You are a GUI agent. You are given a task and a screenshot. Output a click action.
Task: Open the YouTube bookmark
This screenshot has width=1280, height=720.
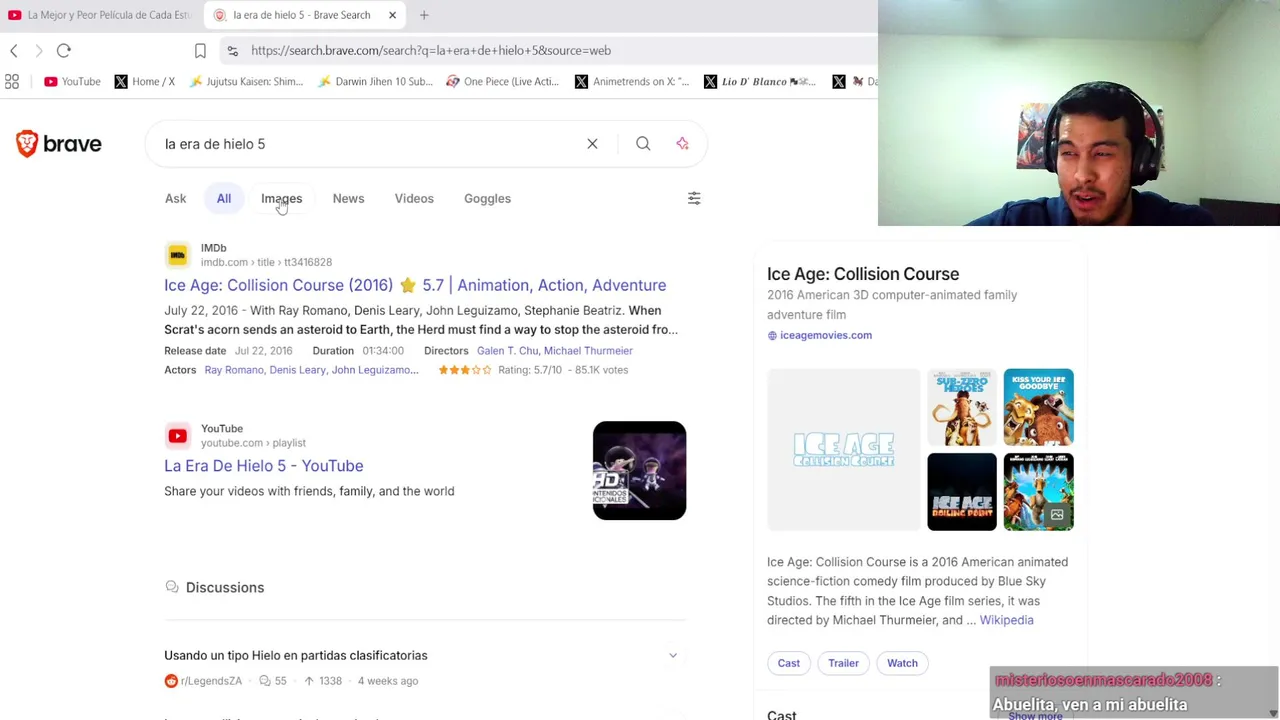click(x=72, y=82)
